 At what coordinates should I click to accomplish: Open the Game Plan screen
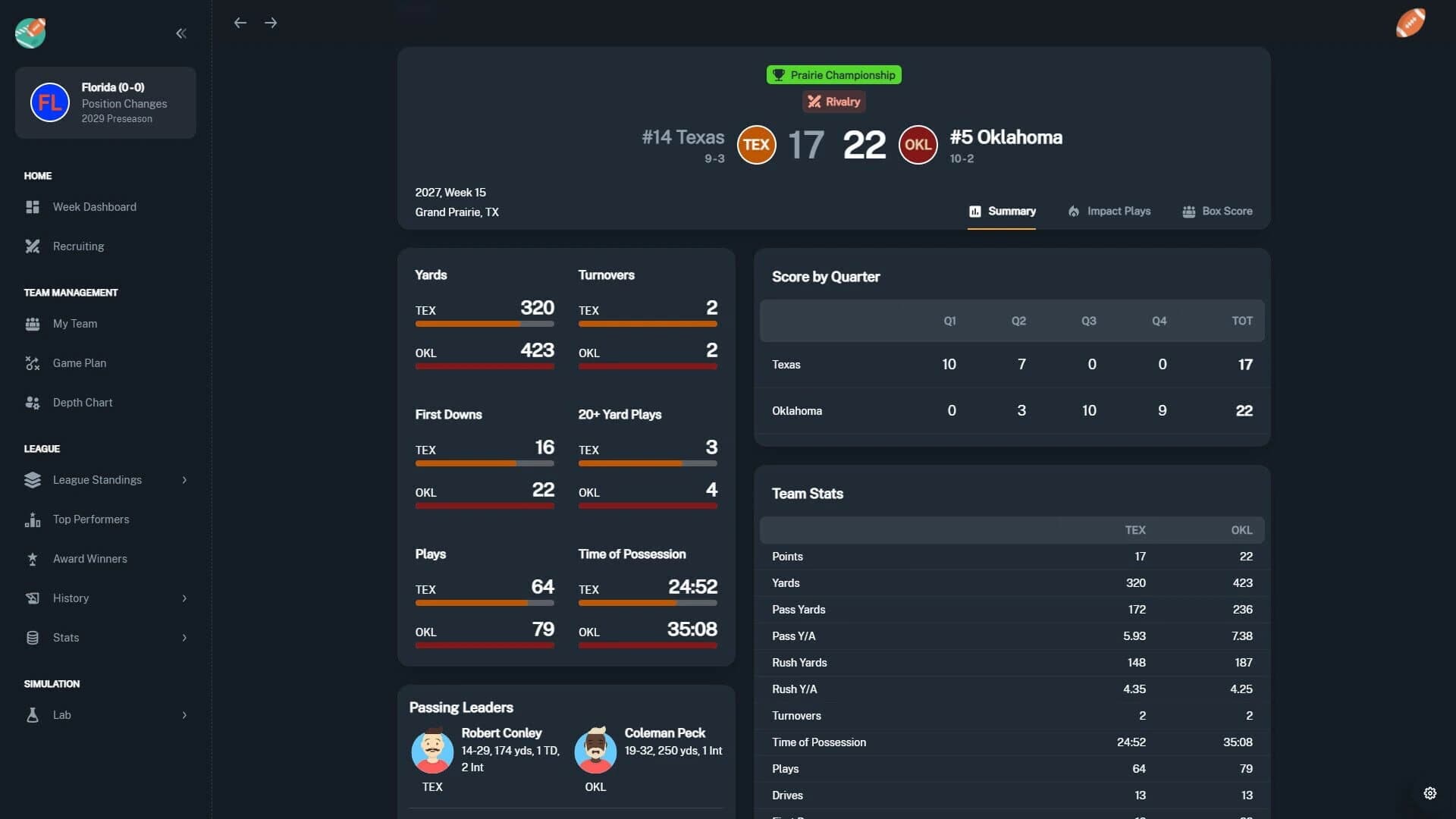[79, 363]
